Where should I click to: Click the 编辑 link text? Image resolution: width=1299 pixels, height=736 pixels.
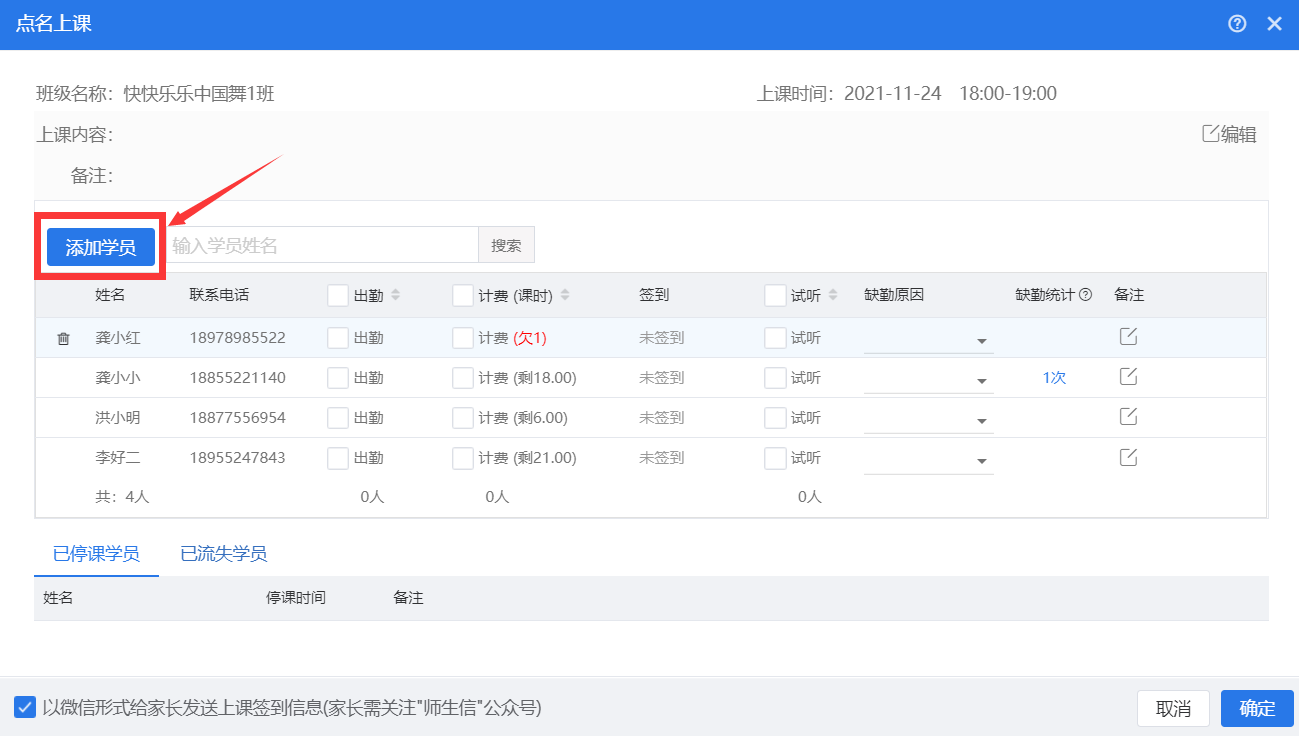tap(1238, 134)
